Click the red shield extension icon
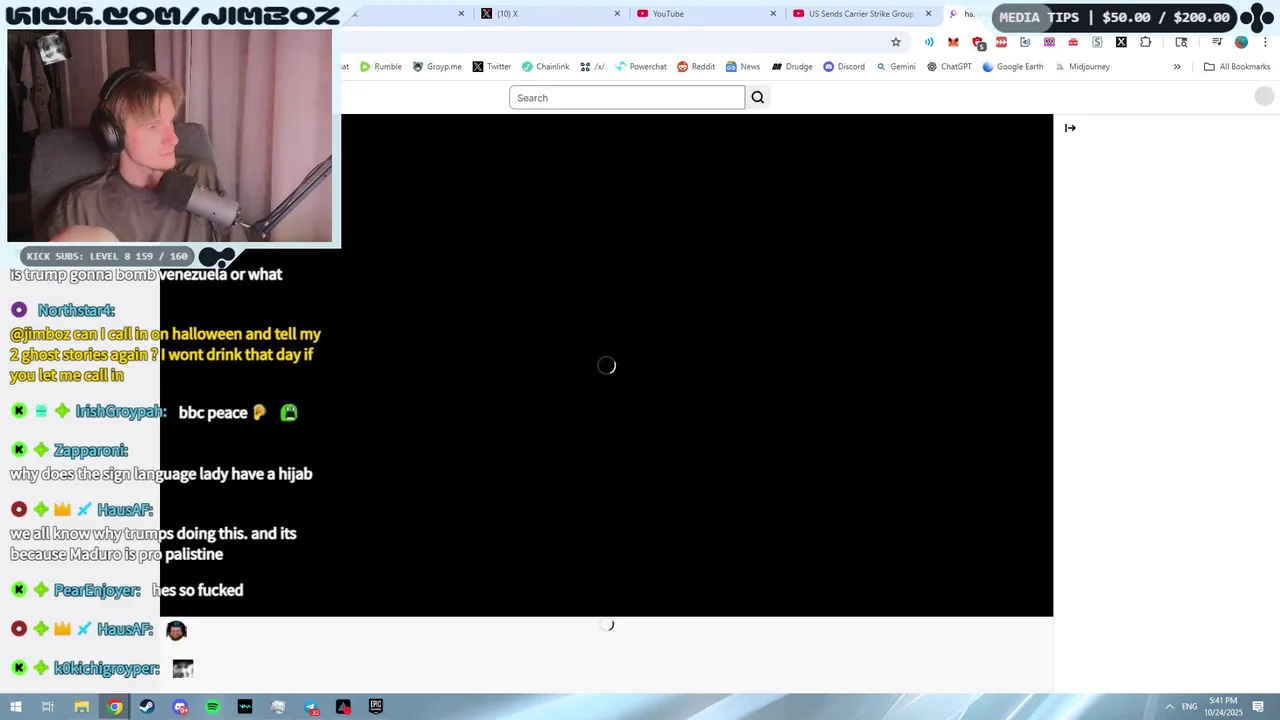The width and height of the screenshot is (1280, 720). click(977, 42)
